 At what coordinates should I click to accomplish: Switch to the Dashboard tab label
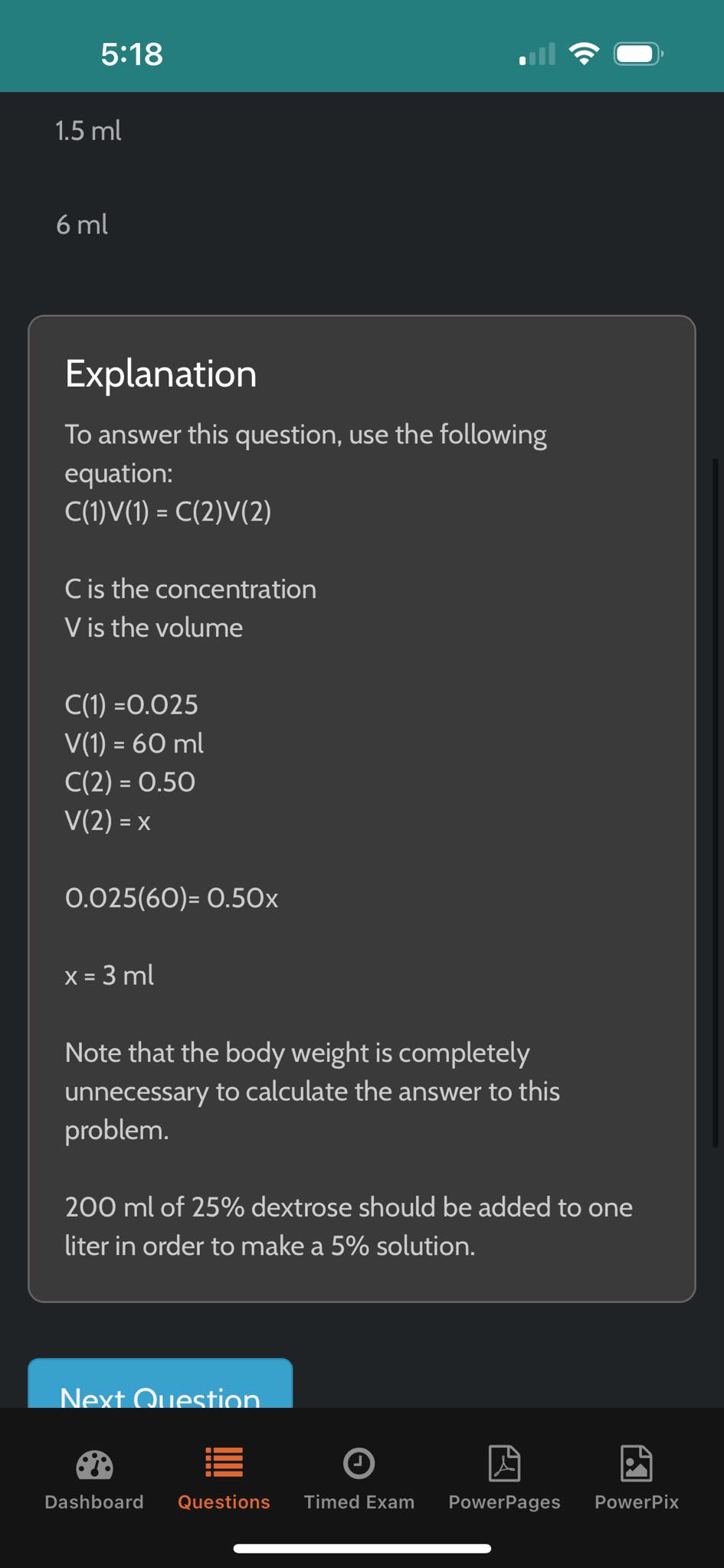94,1501
